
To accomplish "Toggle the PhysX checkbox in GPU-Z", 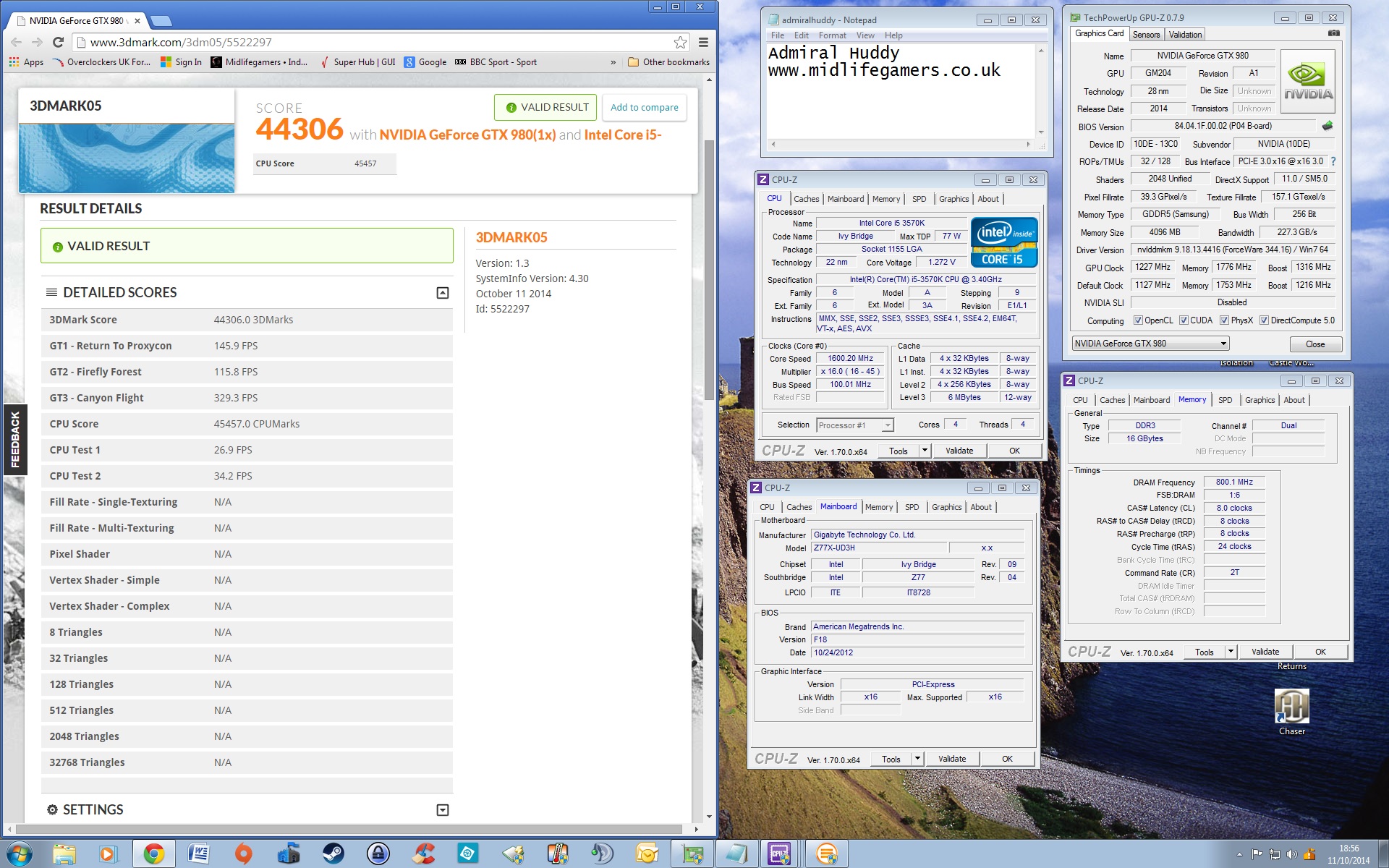I will [x=1224, y=320].
